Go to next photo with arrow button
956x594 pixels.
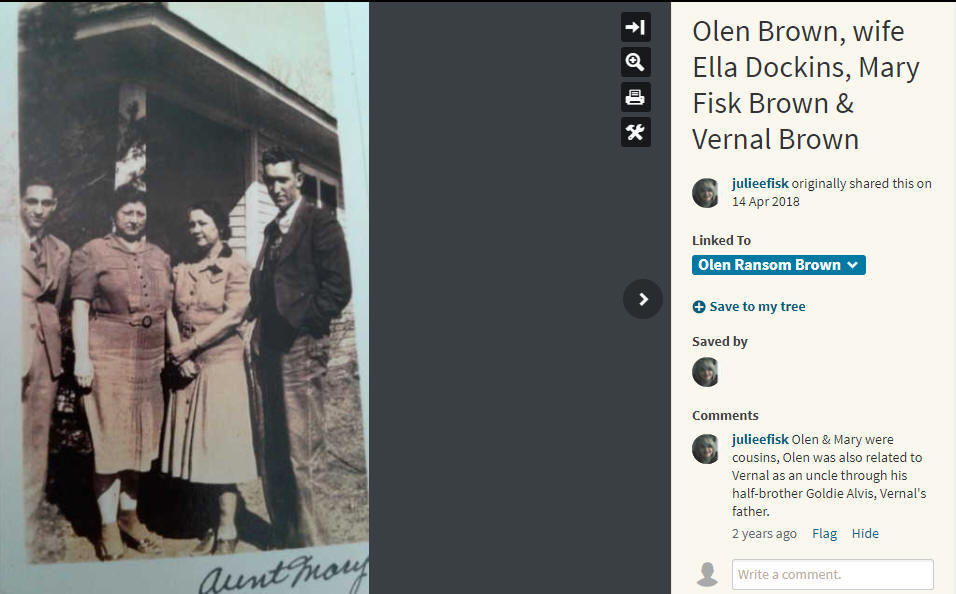click(643, 299)
